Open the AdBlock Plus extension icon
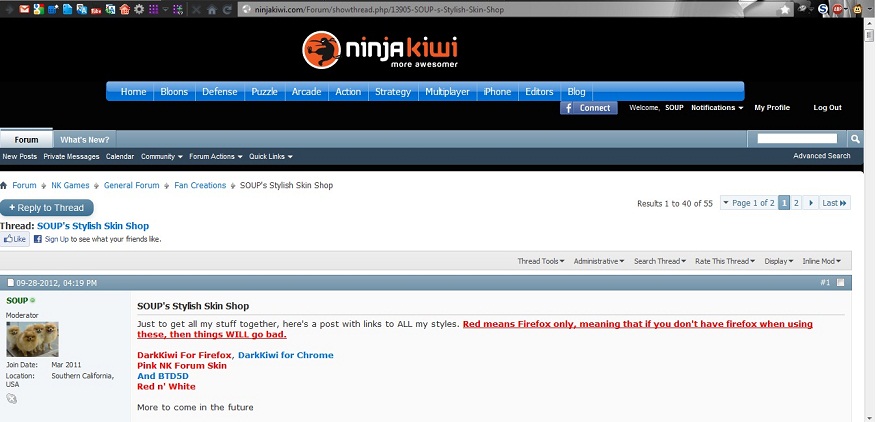Image resolution: width=876 pixels, height=422 pixels. pos(838,9)
